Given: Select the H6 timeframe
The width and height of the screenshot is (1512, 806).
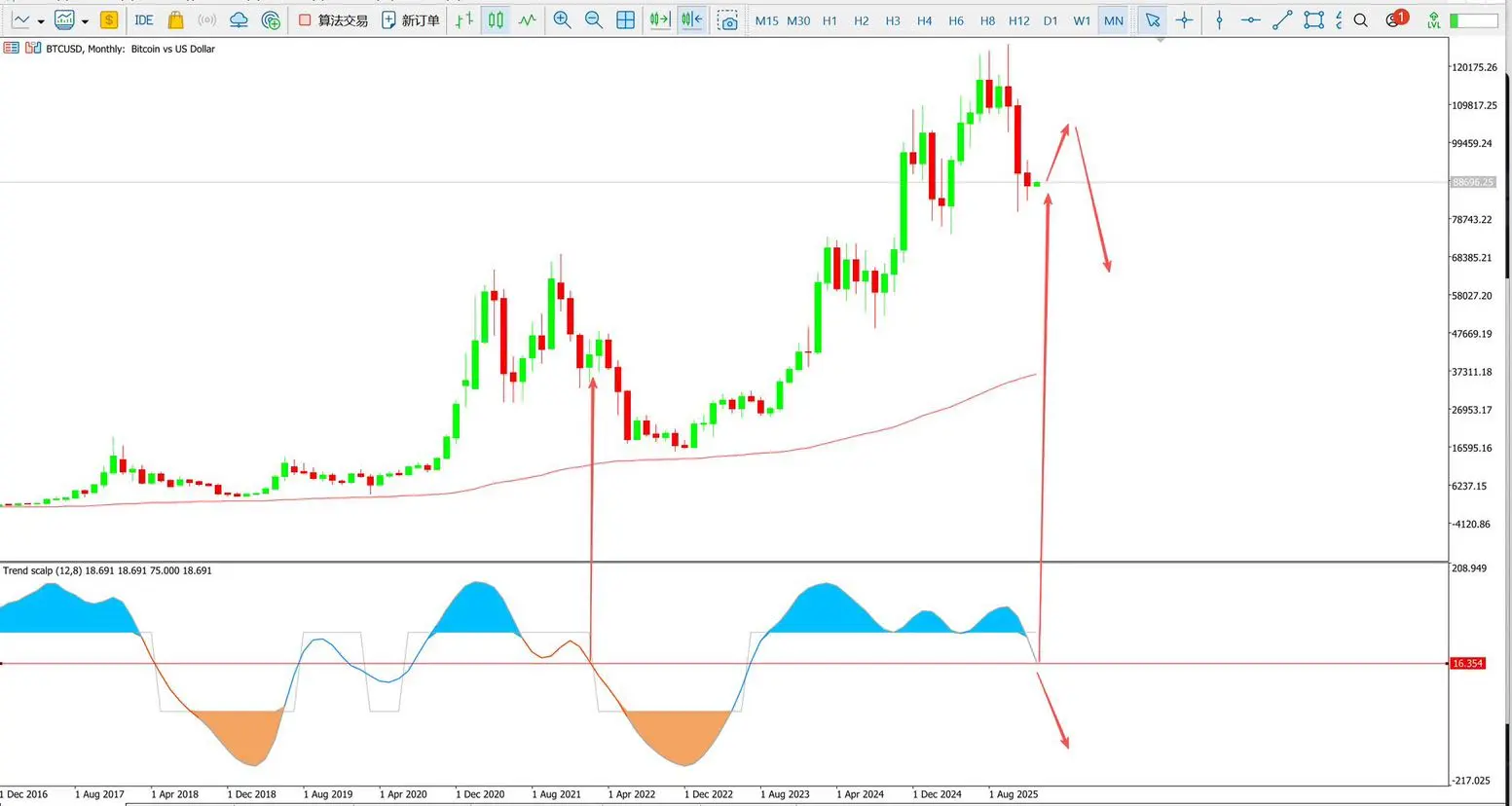Looking at the screenshot, I should [956, 20].
